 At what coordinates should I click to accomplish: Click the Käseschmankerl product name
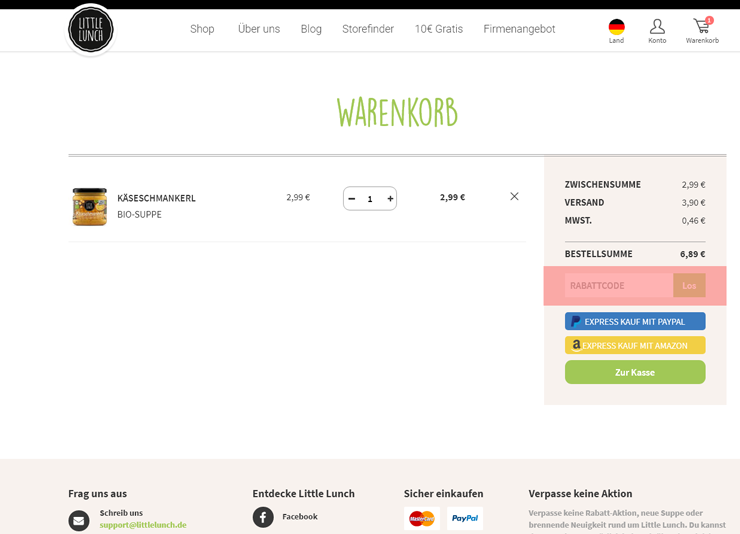(x=156, y=198)
